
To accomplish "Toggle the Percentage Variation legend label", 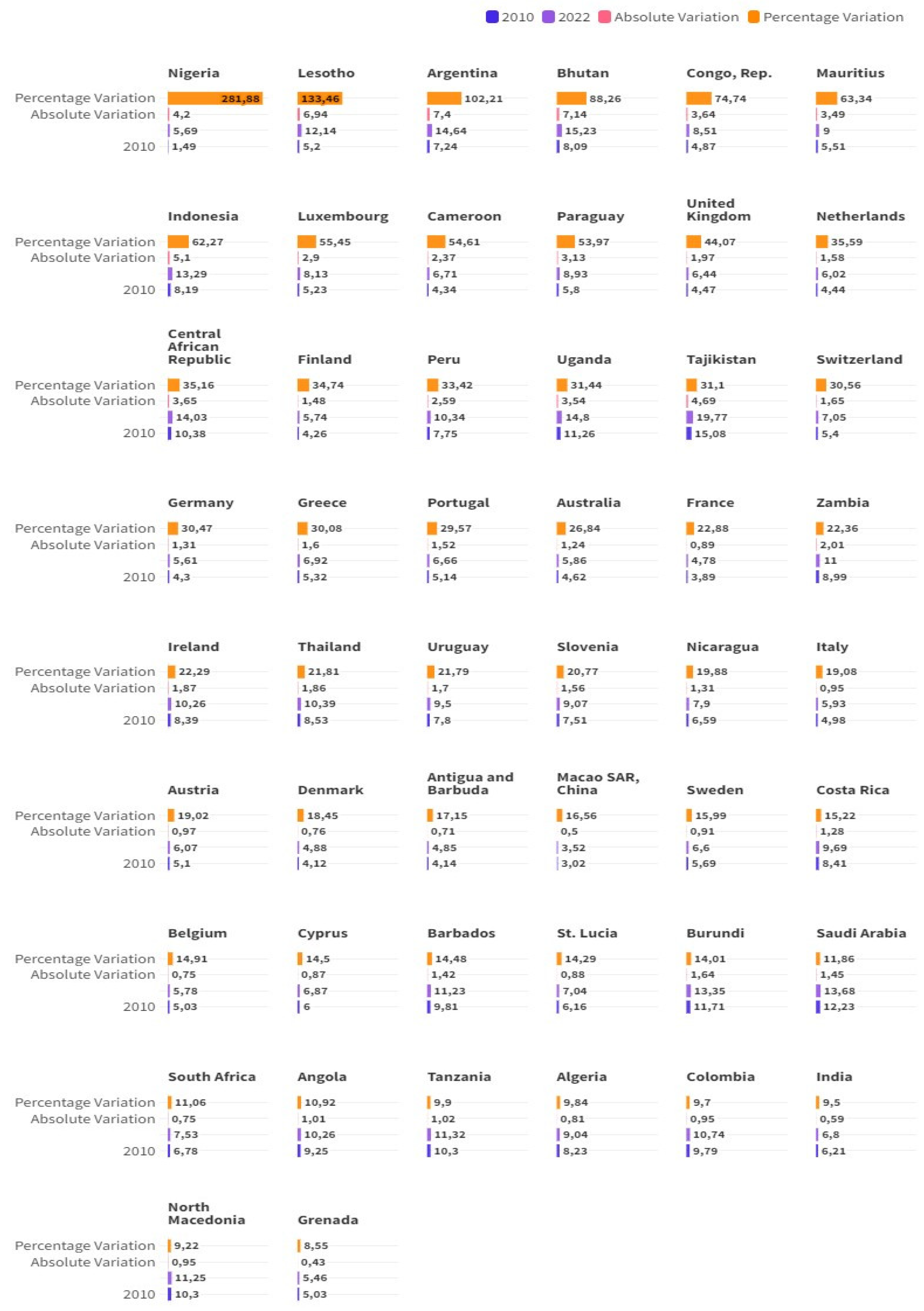I will pyautogui.click(x=833, y=17).
